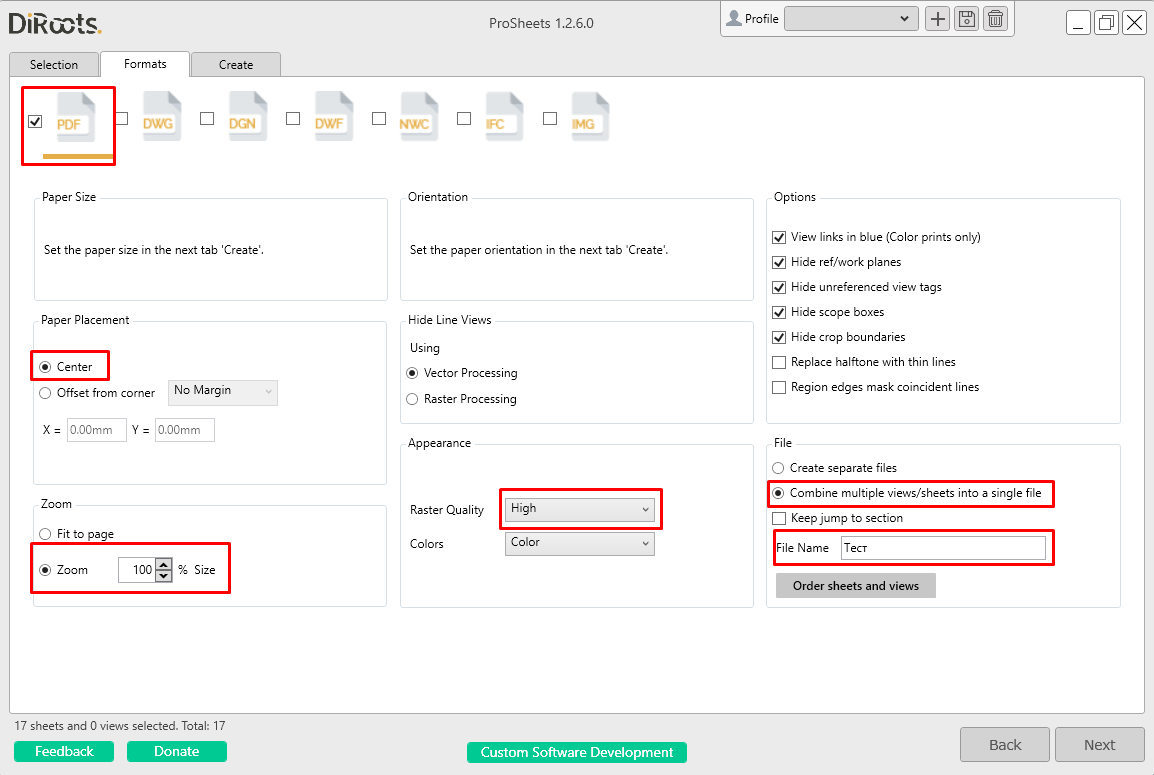Screen dimensions: 1154x775
Task: Open the Selection tab
Action: (54, 64)
